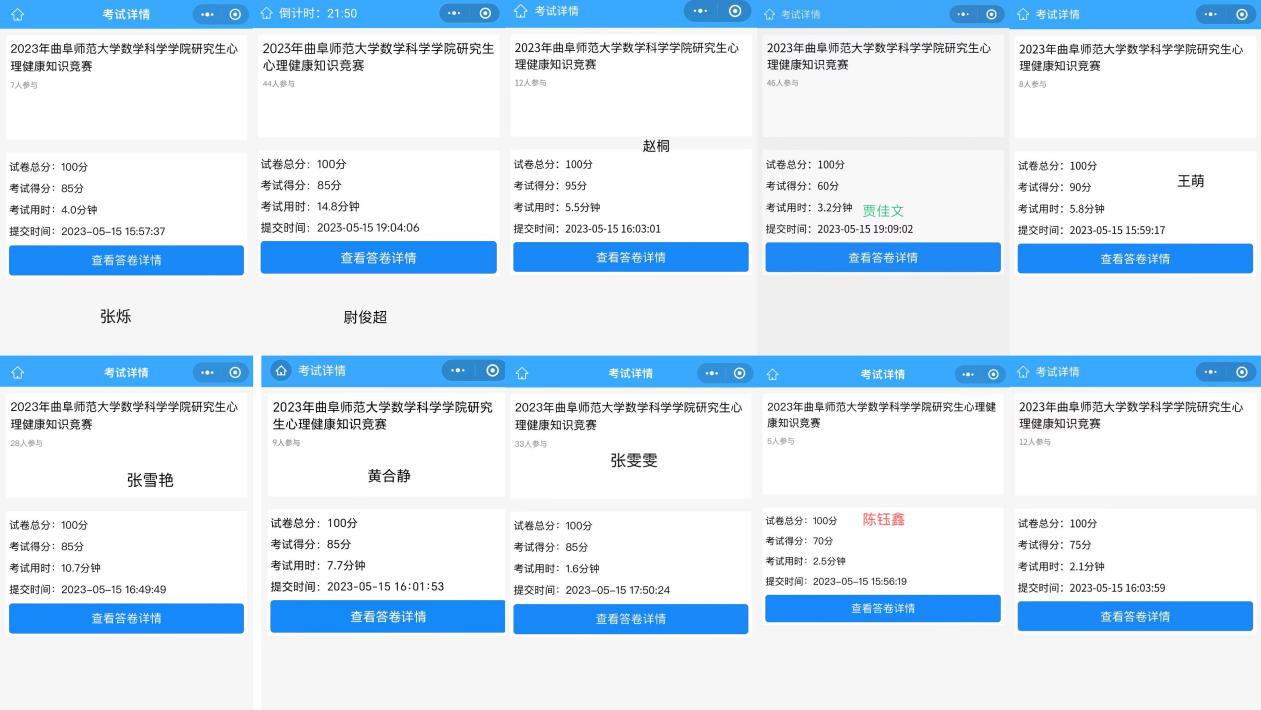Click the circle capsule icon on 张雪艳's screen
Viewport: 1261px width, 710px height.
[x=235, y=371]
